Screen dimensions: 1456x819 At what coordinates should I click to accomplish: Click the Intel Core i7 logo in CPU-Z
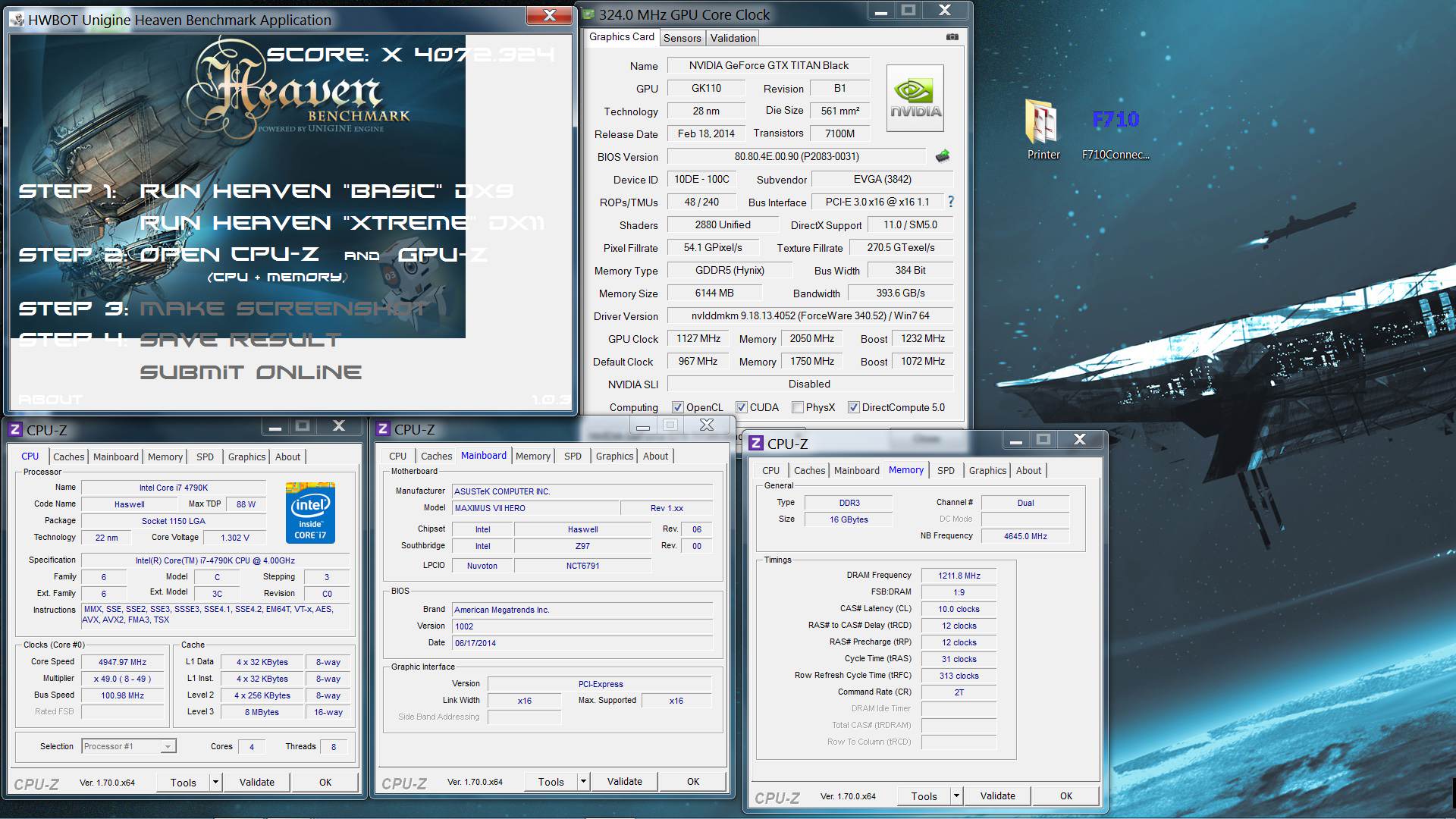[x=310, y=513]
